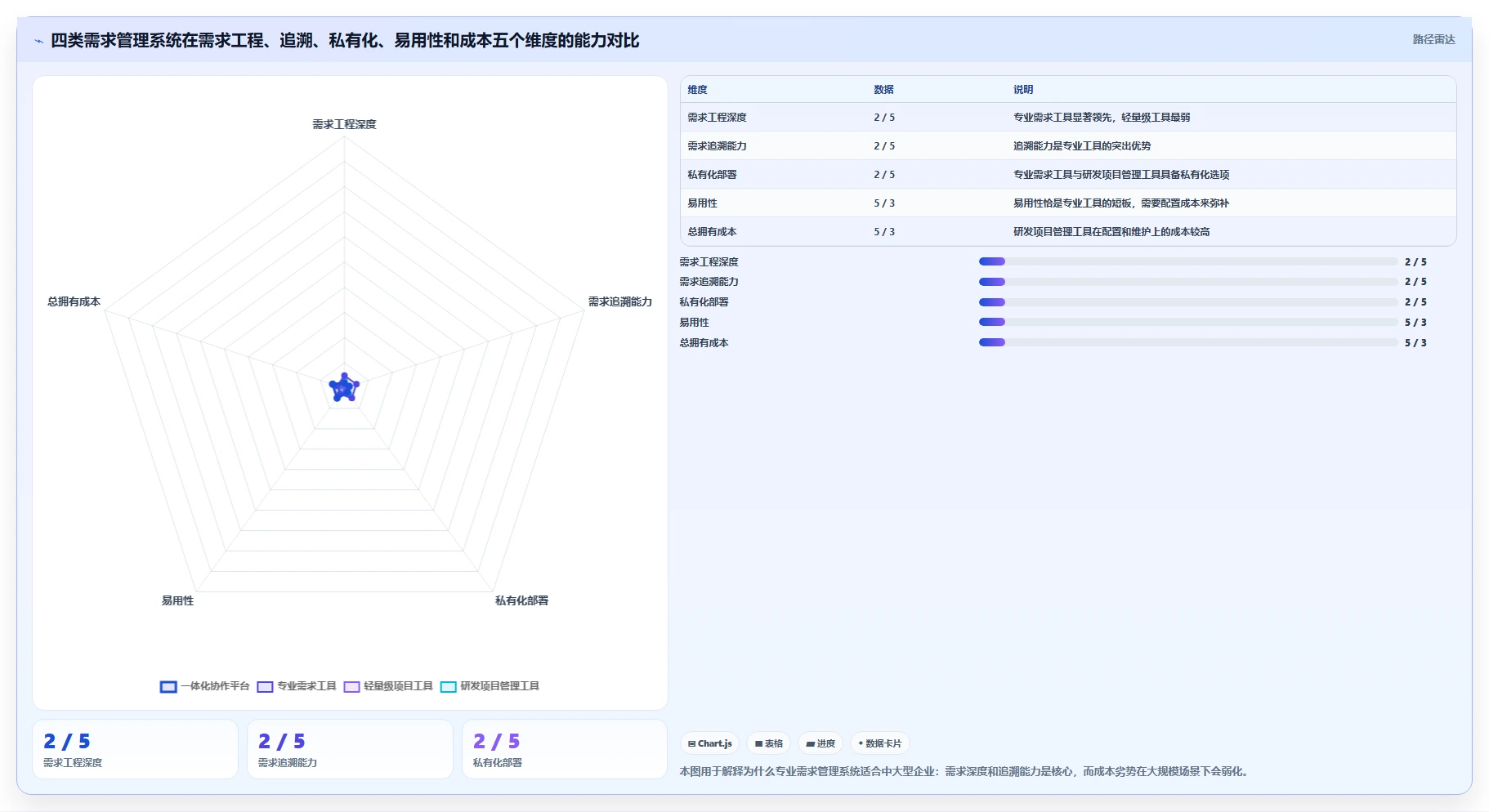Click the description 追溯能力是专业工具的突出优势
The height and width of the screenshot is (812, 1489).
(1082, 146)
